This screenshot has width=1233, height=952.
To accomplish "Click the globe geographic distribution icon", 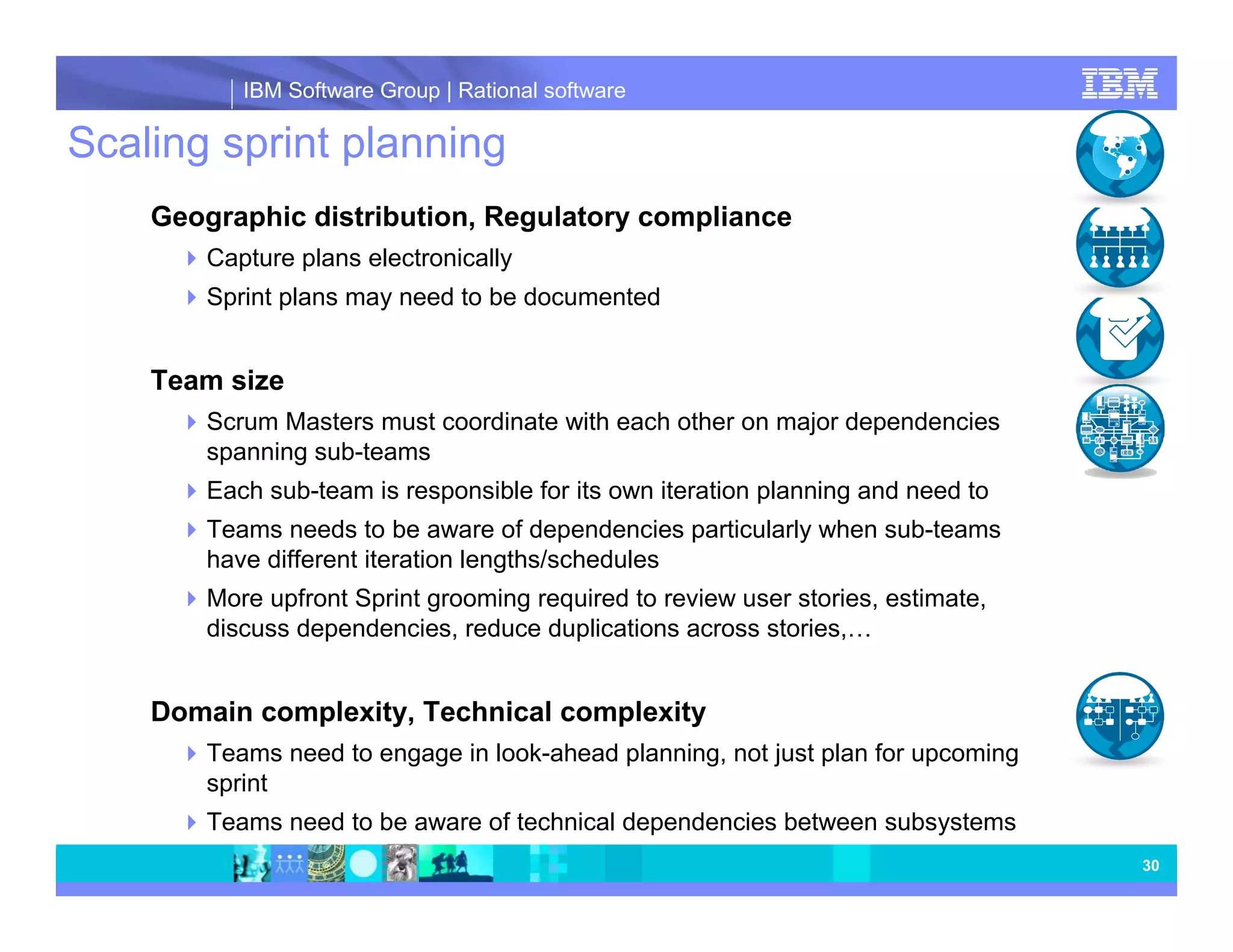I will [1120, 154].
